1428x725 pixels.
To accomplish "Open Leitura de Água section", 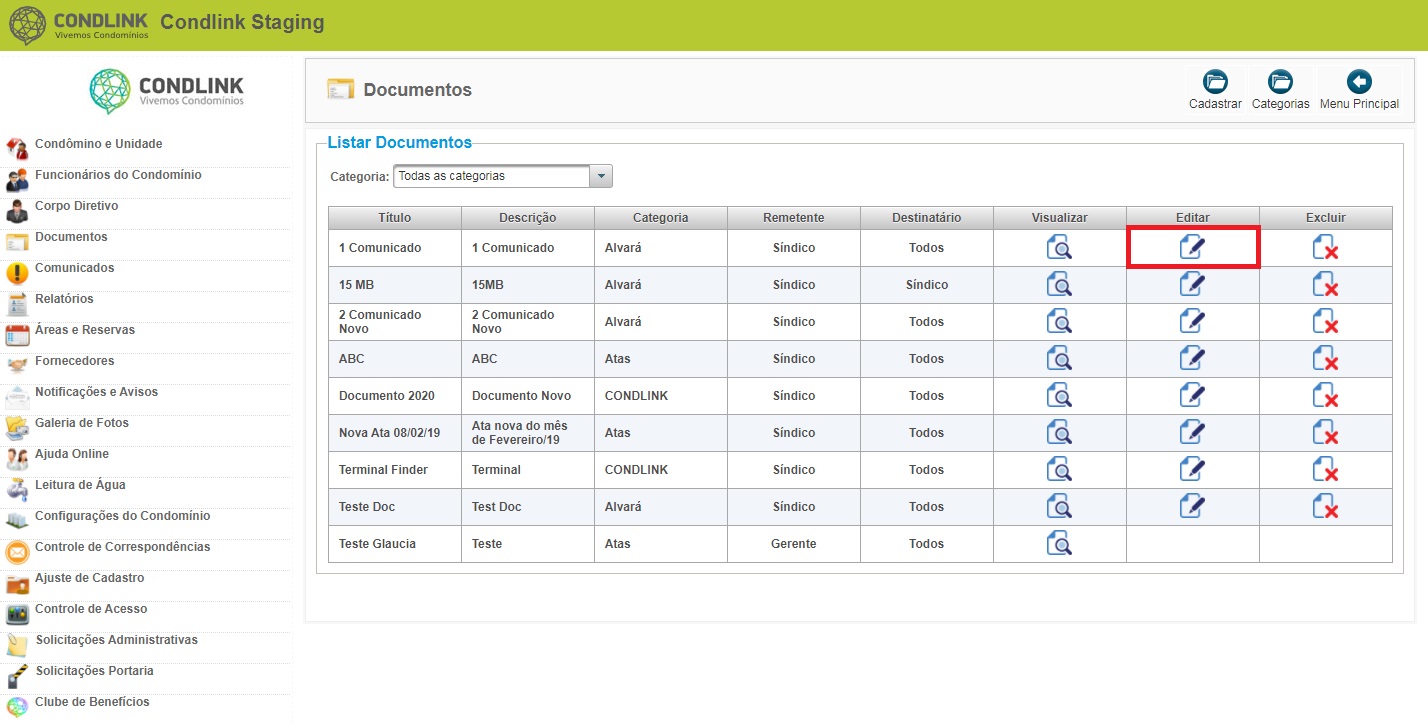I will [80, 485].
